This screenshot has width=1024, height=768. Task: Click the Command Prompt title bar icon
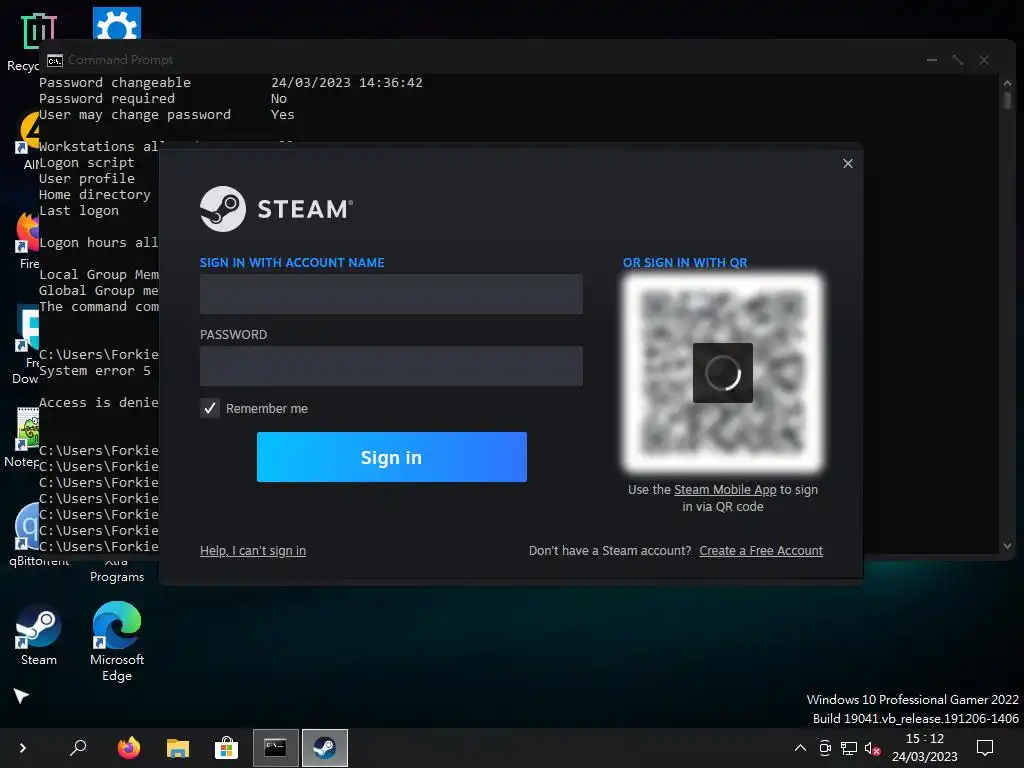coord(55,60)
